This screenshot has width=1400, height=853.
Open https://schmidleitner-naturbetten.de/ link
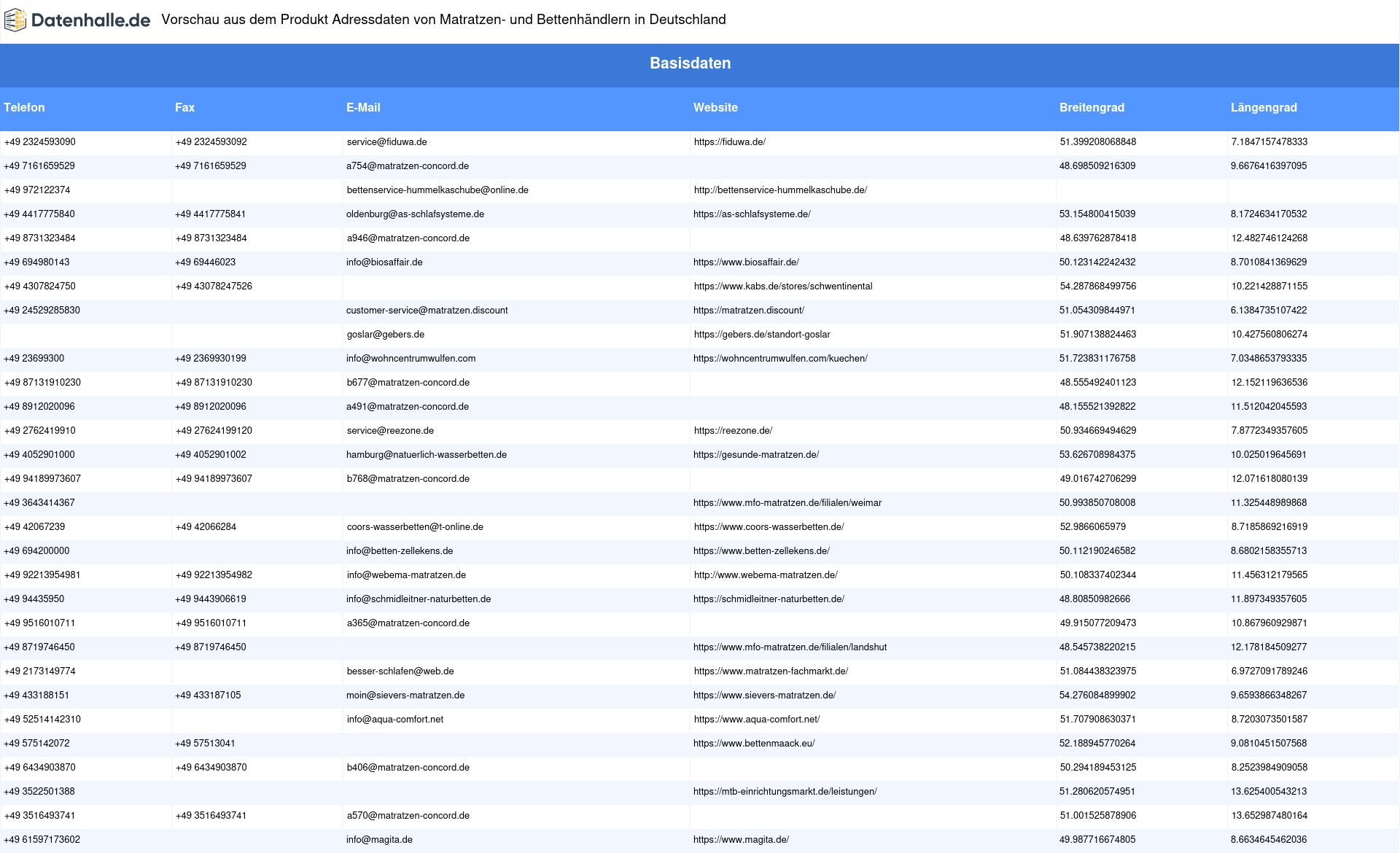(769, 599)
